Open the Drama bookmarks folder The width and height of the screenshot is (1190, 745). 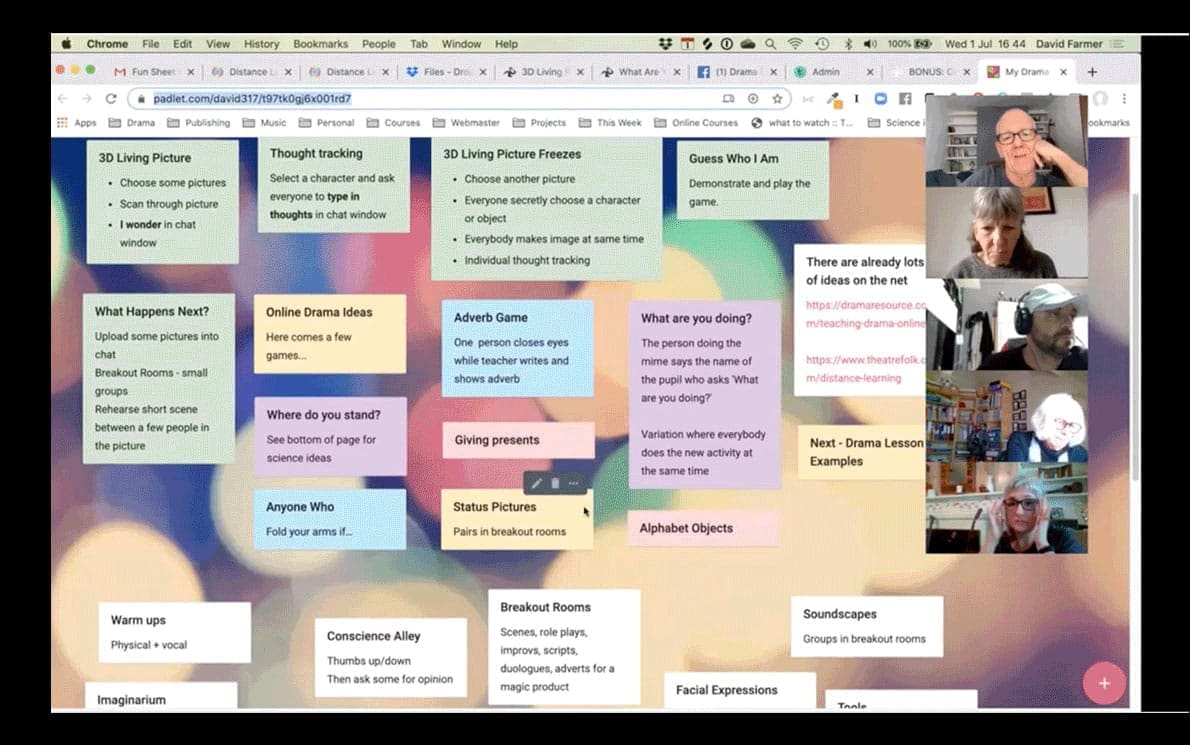pos(132,123)
